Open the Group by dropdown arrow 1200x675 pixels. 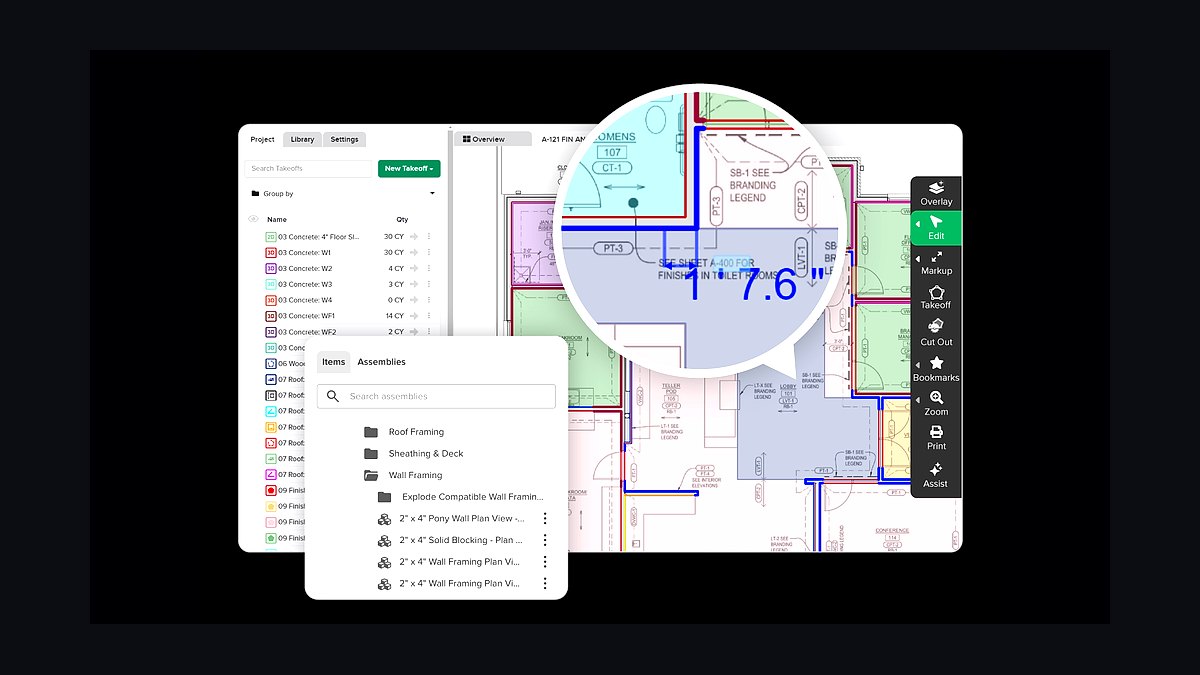433,194
